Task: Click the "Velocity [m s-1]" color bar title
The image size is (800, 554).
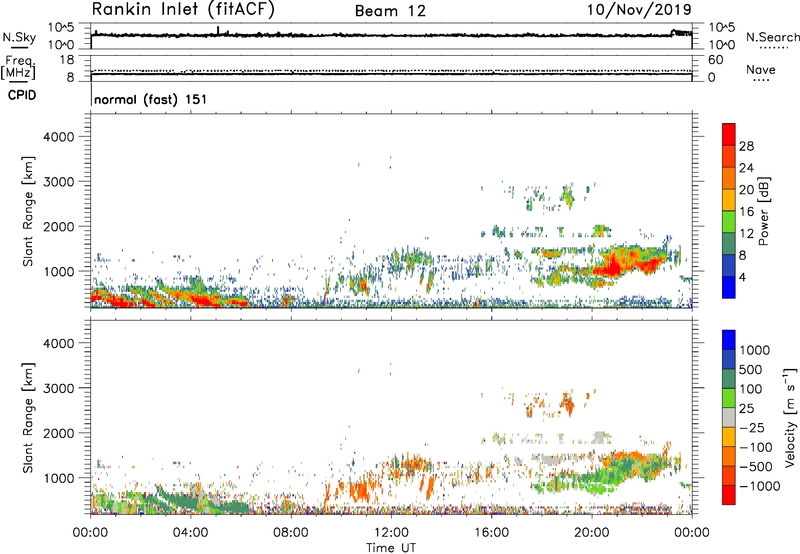Action: 790,418
